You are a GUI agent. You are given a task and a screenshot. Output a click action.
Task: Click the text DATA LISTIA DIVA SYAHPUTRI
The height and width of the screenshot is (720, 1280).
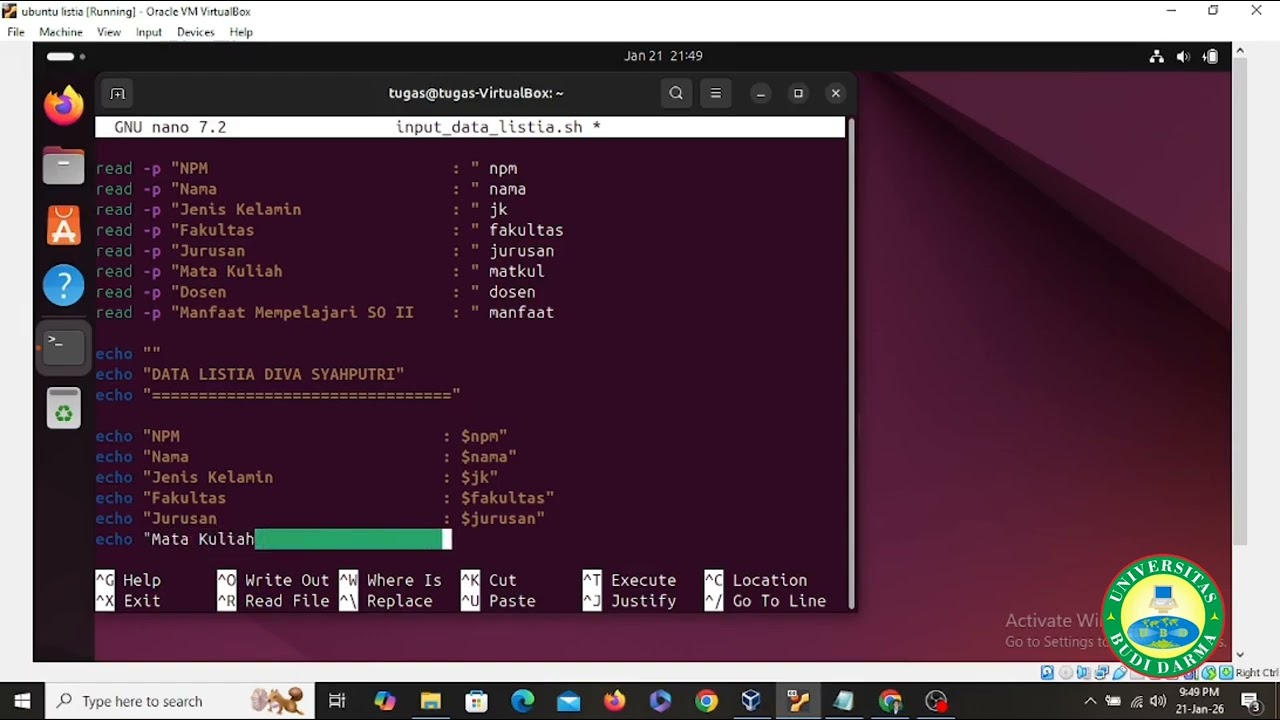(x=273, y=374)
